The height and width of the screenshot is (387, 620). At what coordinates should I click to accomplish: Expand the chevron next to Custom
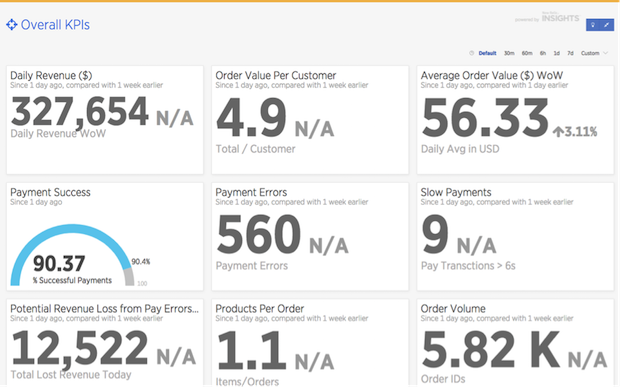pyautogui.click(x=605, y=53)
